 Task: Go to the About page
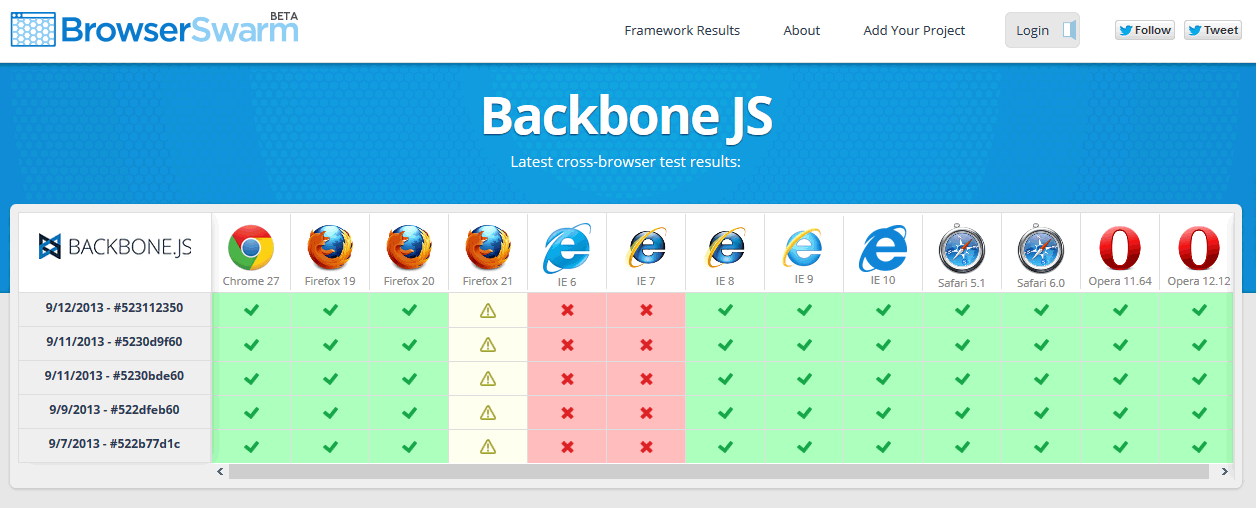click(x=802, y=30)
